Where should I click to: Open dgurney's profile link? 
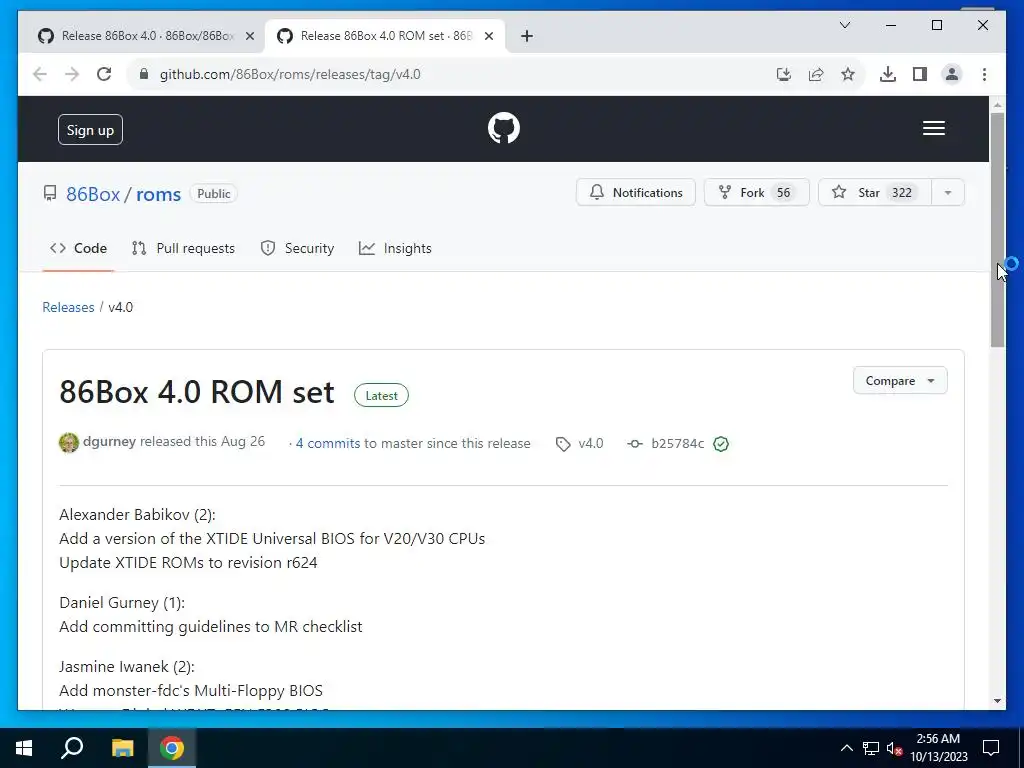click(109, 441)
